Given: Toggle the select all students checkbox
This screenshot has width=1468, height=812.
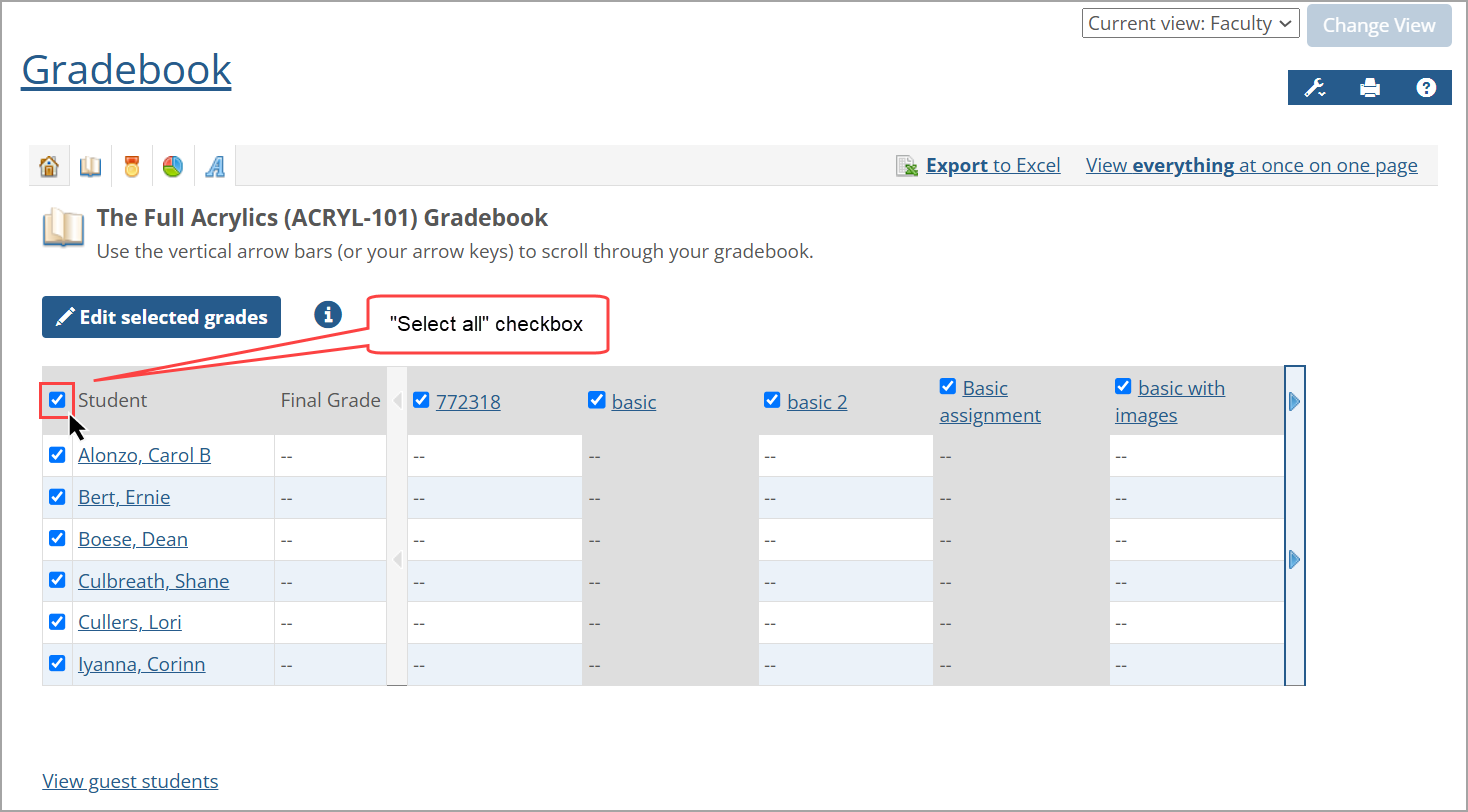Looking at the screenshot, I should tap(57, 400).
